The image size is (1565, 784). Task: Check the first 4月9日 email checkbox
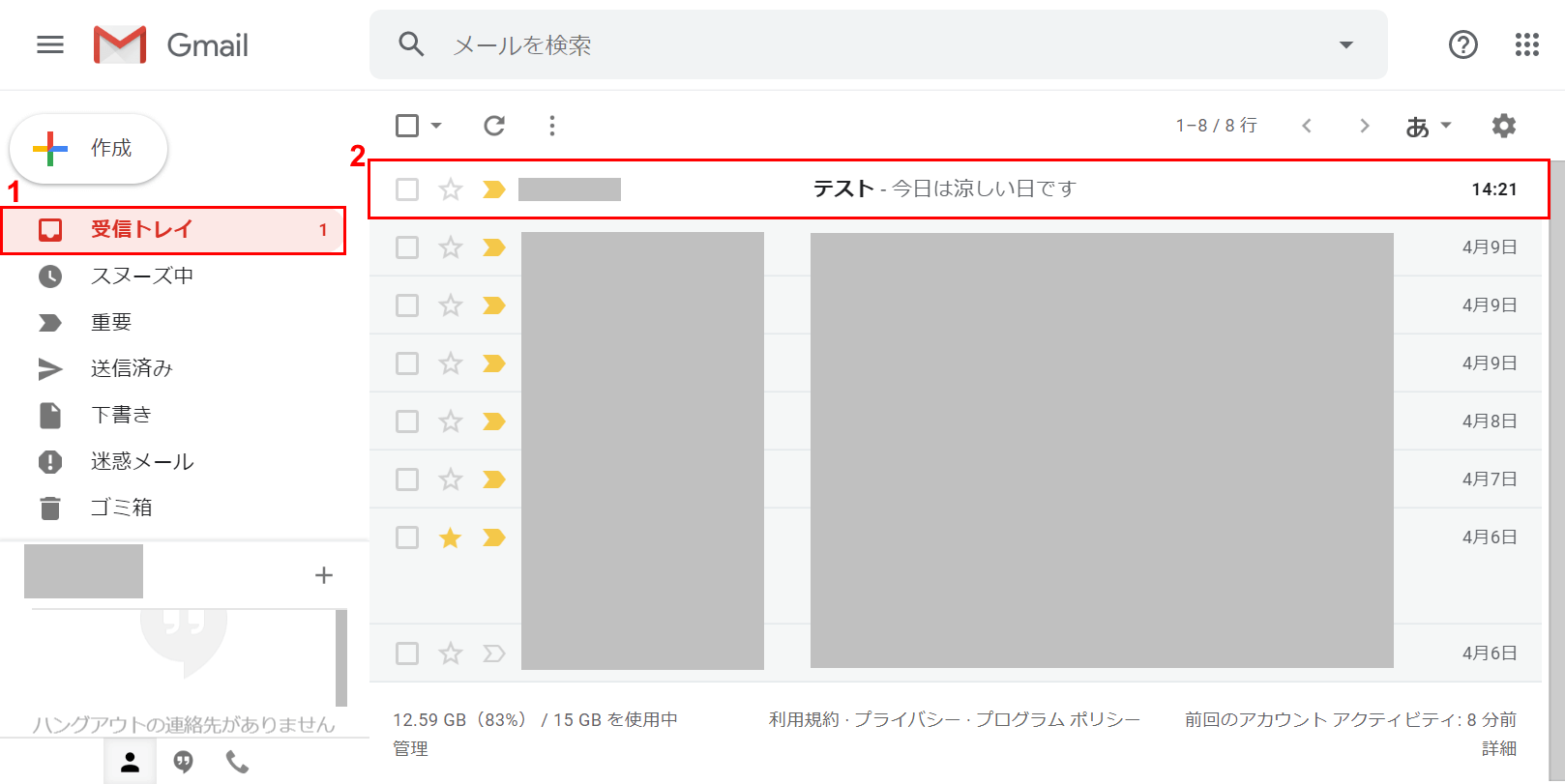click(407, 247)
